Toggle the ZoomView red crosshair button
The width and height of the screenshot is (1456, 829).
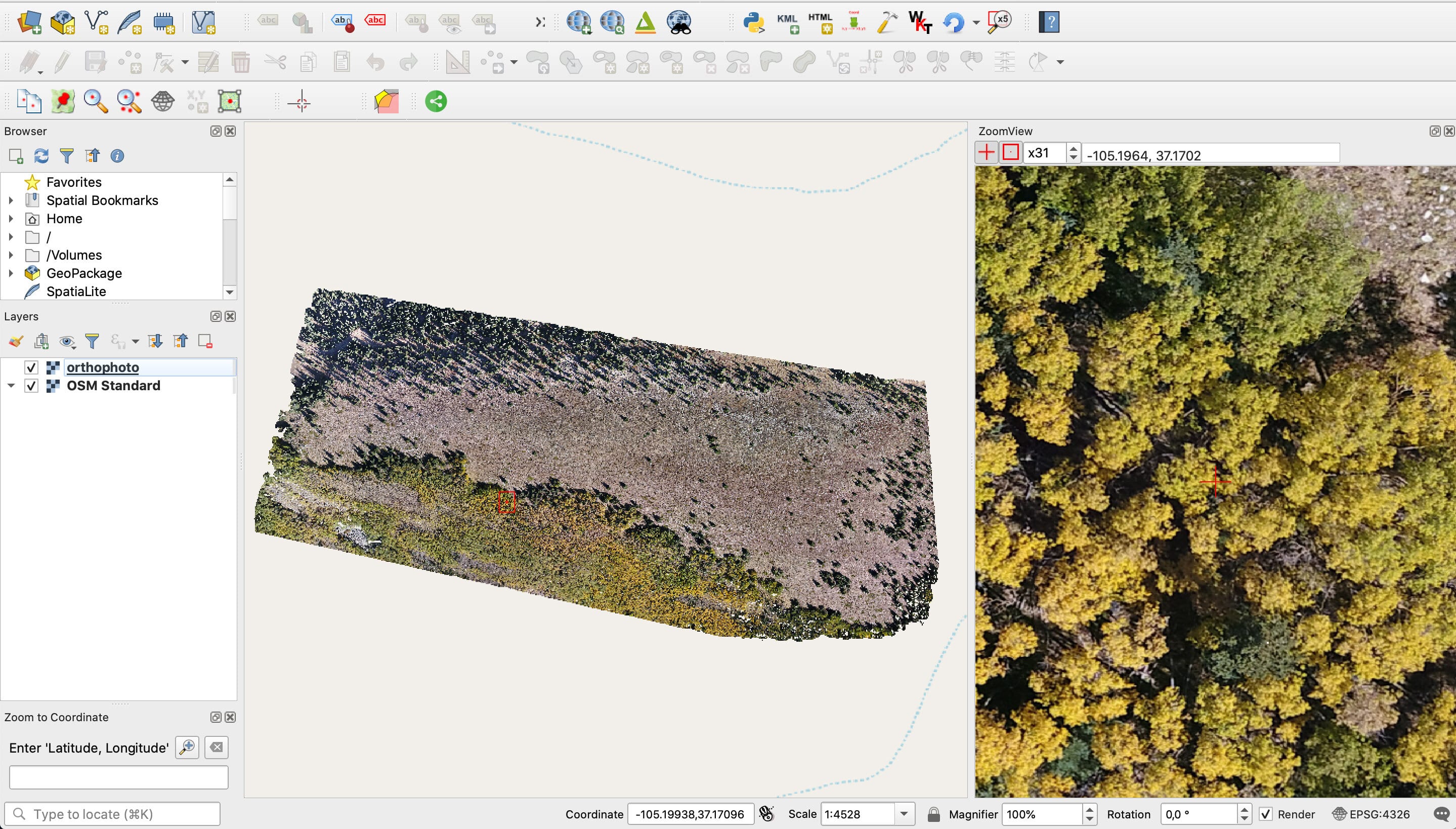click(986, 153)
